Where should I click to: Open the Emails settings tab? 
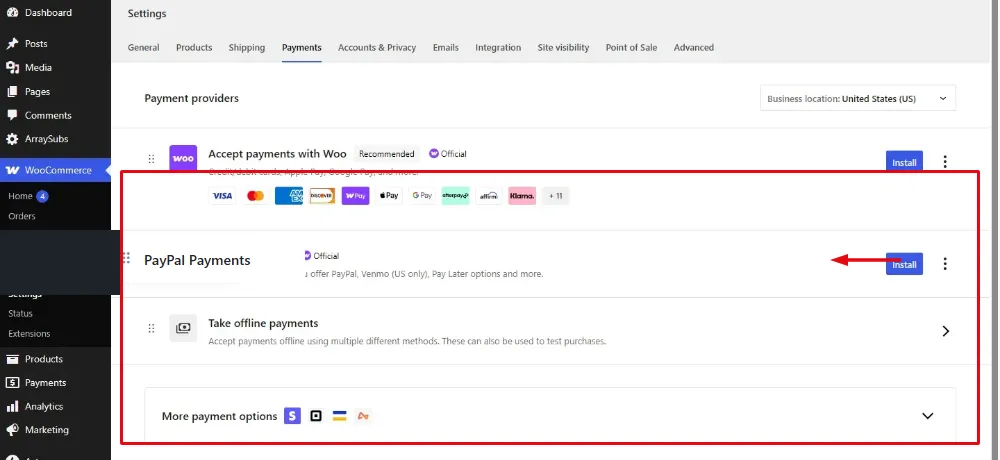click(x=446, y=47)
